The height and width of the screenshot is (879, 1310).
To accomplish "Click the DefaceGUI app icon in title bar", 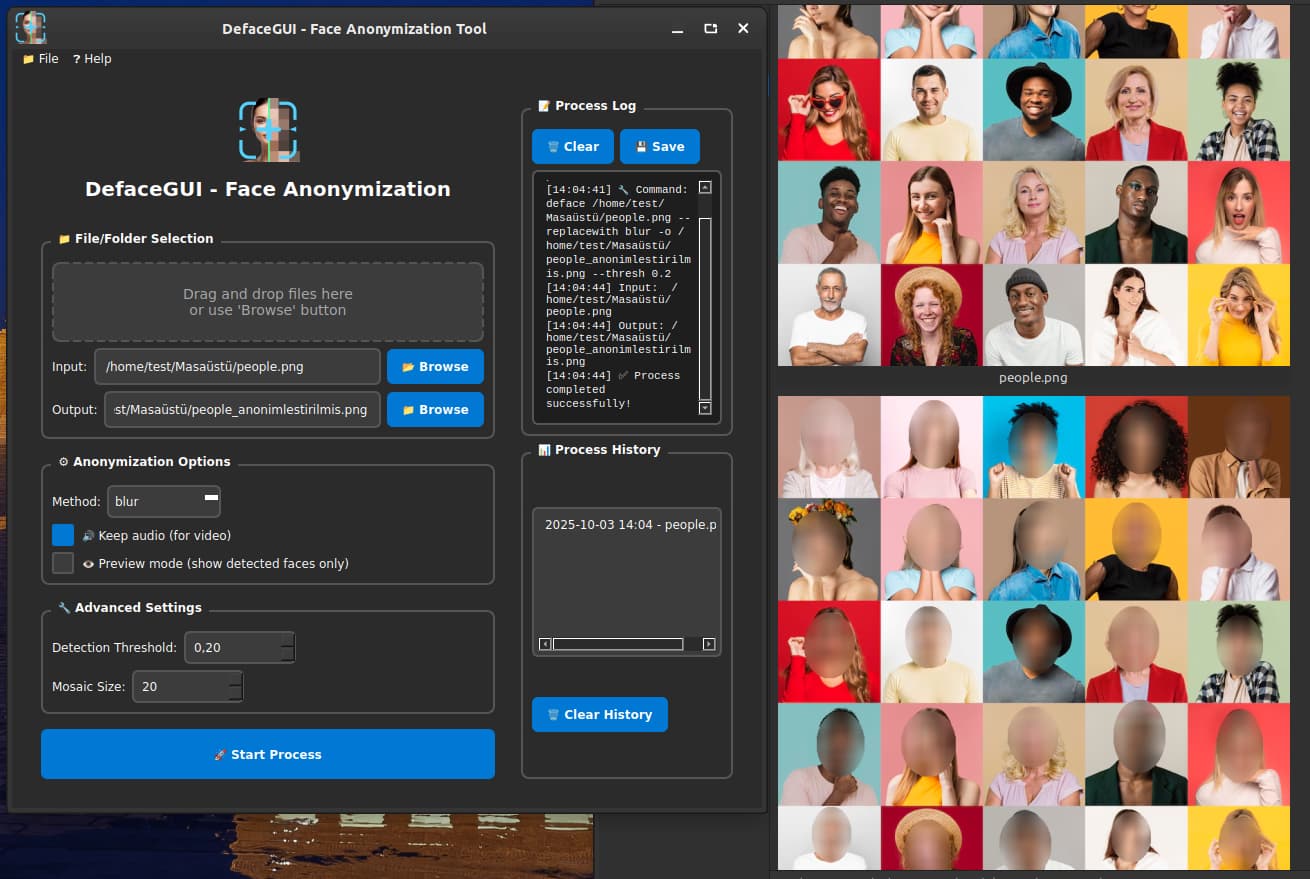I will (31, 28).
